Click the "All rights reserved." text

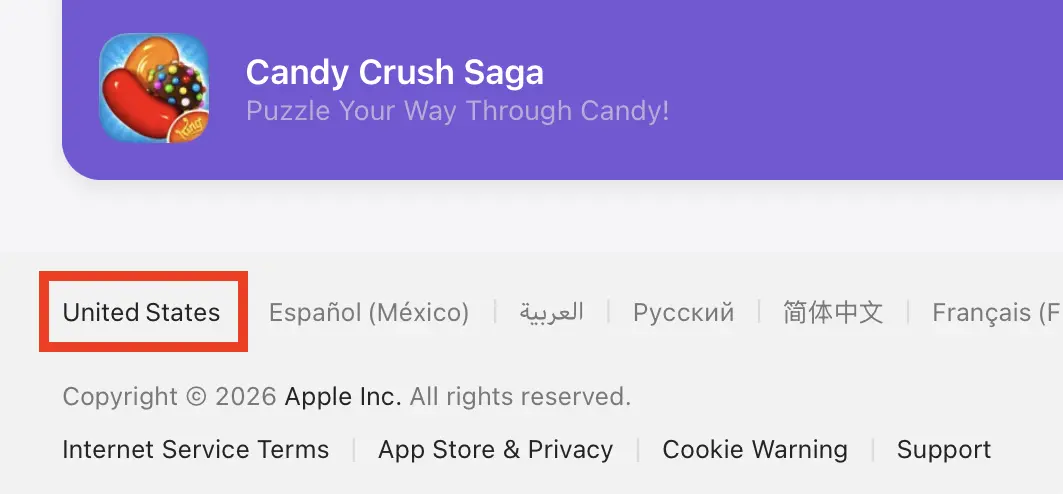(520, 397)
